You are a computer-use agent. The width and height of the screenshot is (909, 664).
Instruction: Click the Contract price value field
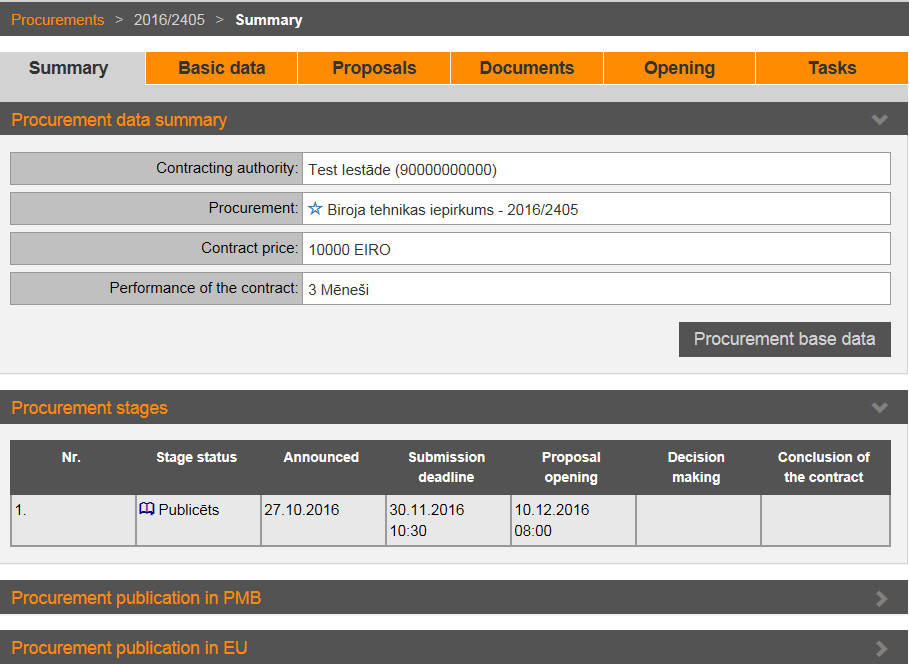tap(595, 249)
